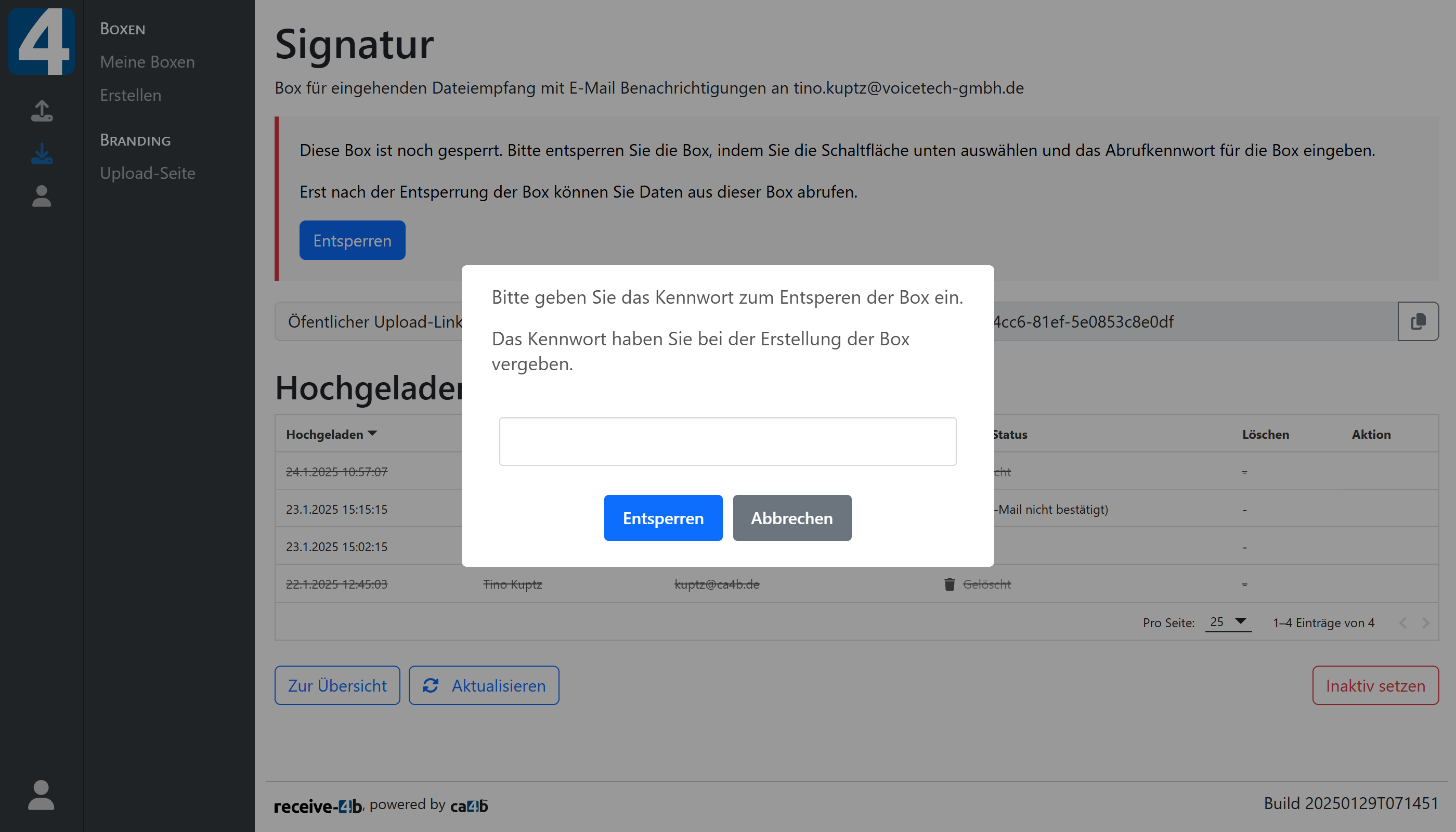The image size is (1456, 832).
Task: Click the receive-4b logo icon top left
Action: coord(41,41)
